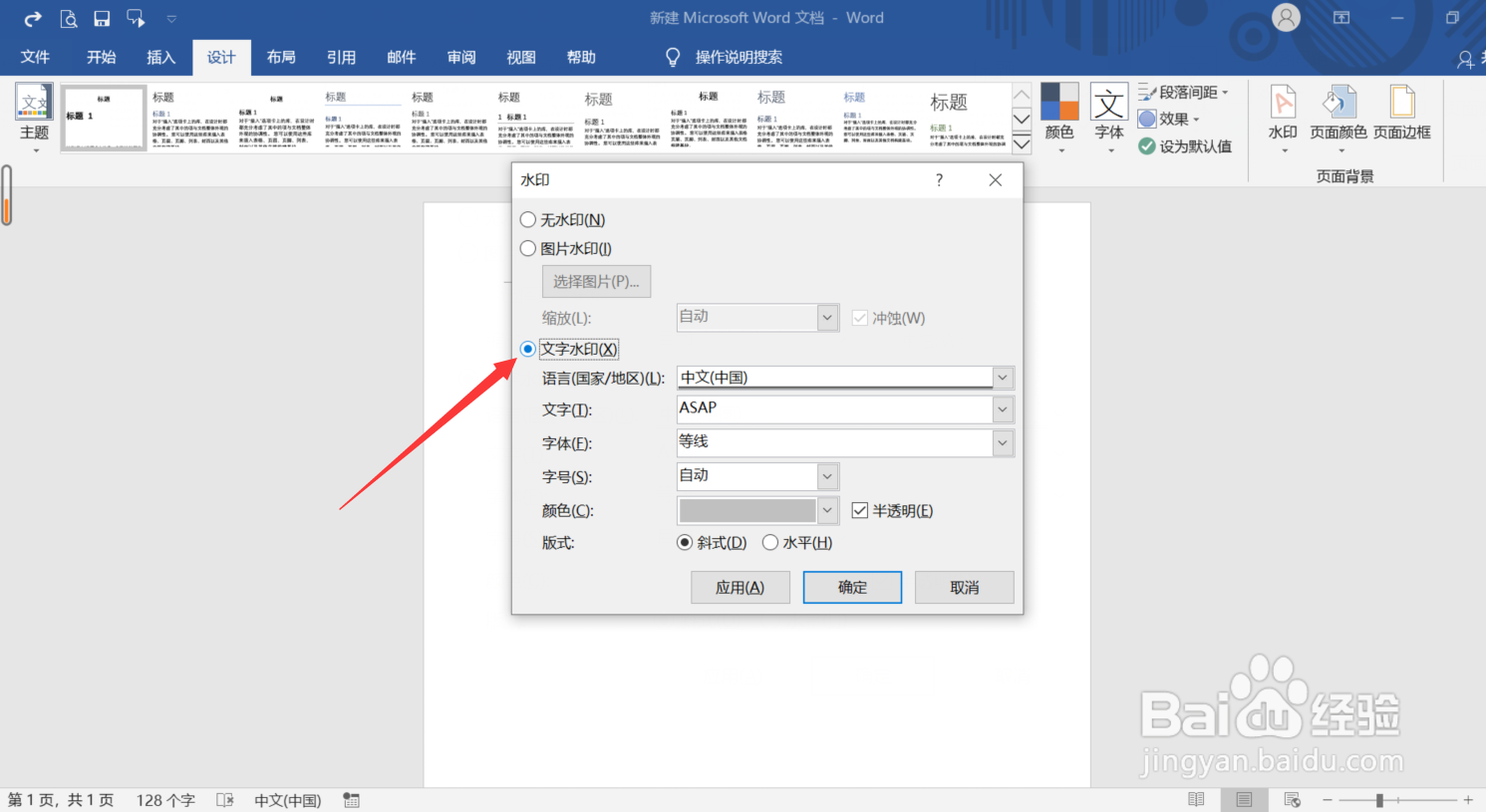Open the 主题 themes gallery
The height and width of the screenshot is (812, 1486).
click(x=34, y=119)
